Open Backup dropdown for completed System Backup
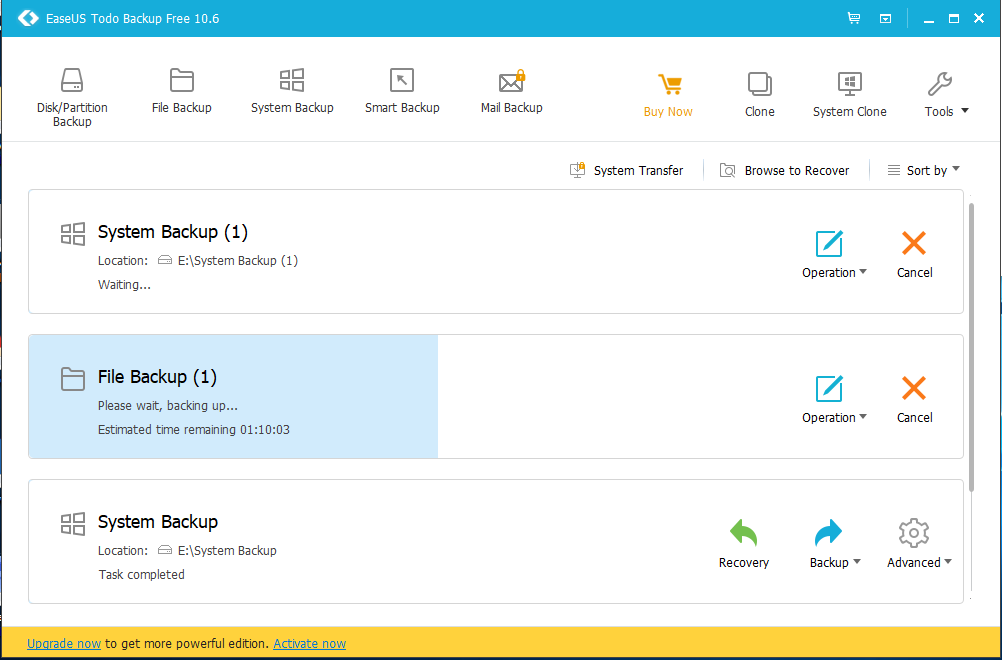The width and height of the screenshot is (1002, 660). (835, 544)
